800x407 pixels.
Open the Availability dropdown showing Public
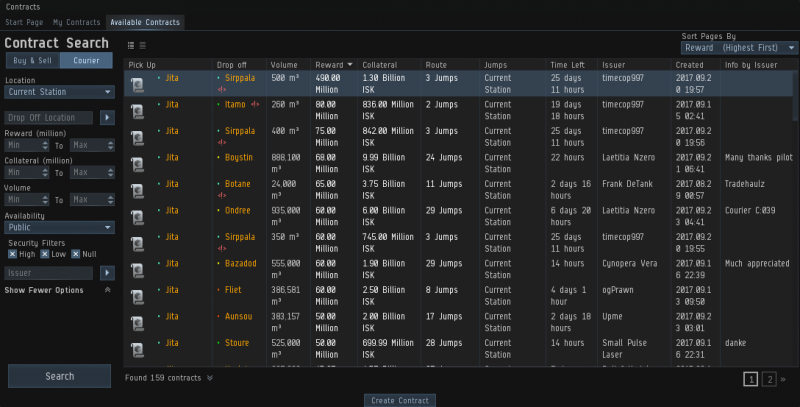tap(59, 227)
